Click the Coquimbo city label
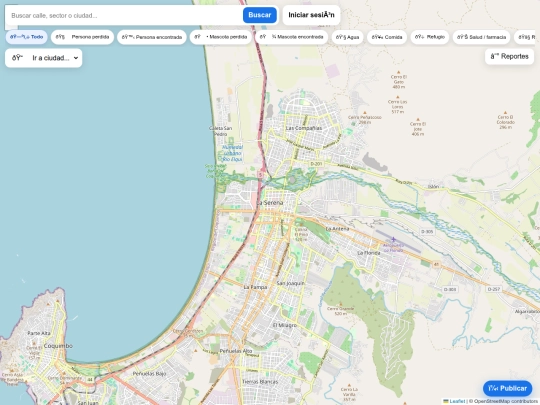Viewport: 540px width, 405px height. (58, 346)
